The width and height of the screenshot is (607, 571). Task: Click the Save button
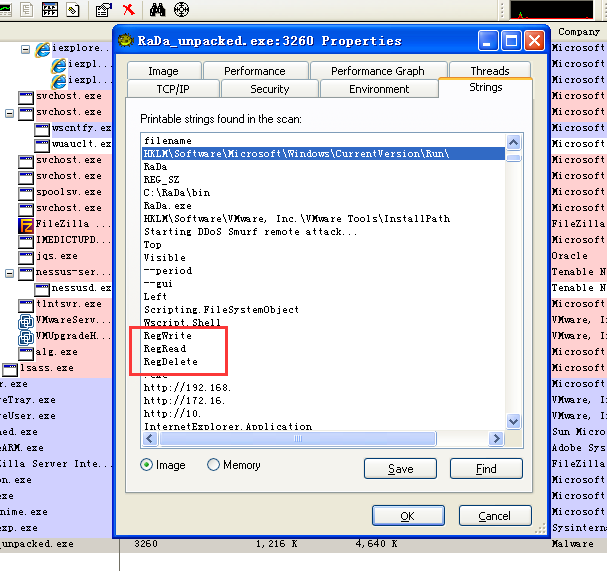coord(400,469)
